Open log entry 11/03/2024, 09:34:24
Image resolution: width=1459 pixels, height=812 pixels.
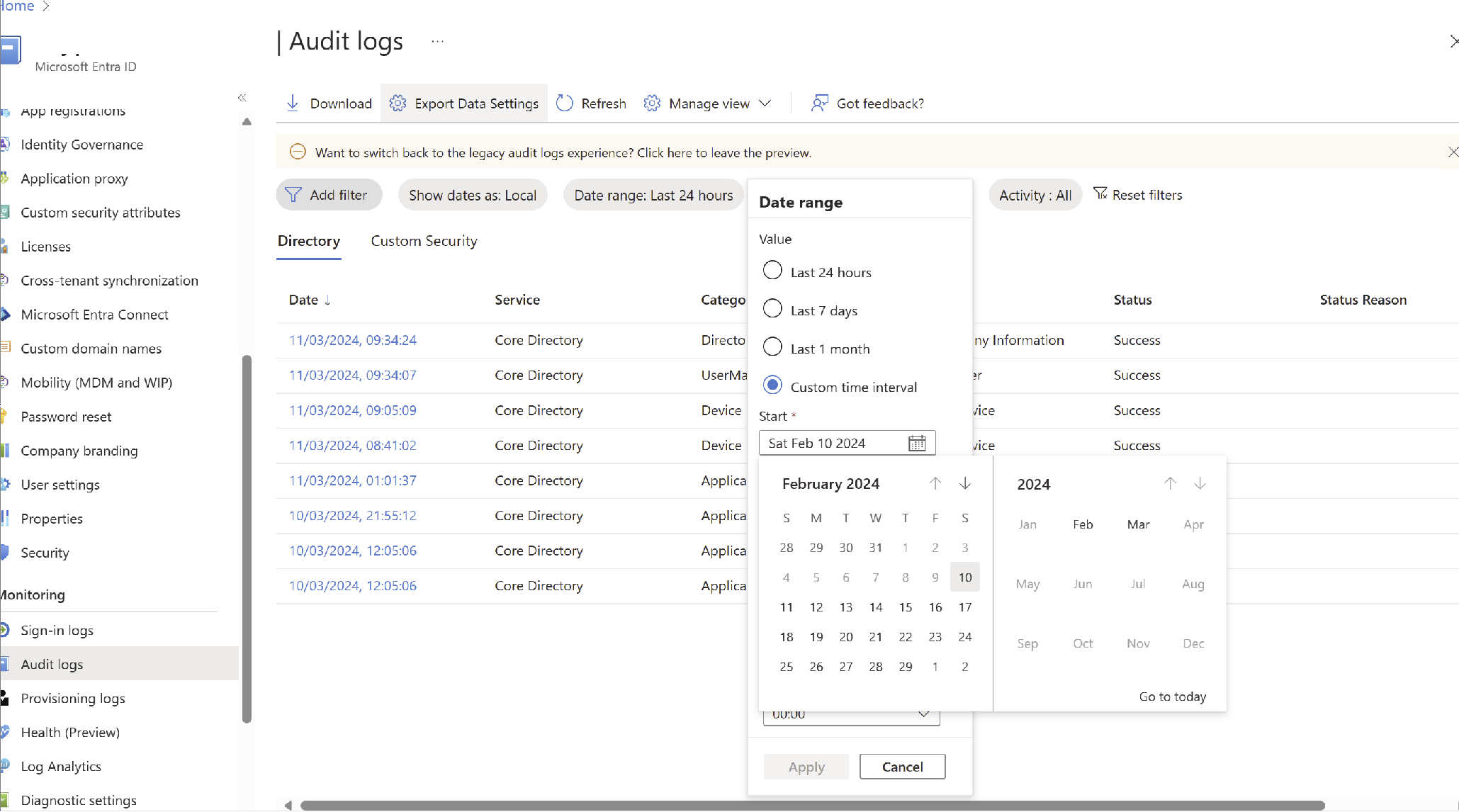352,340
